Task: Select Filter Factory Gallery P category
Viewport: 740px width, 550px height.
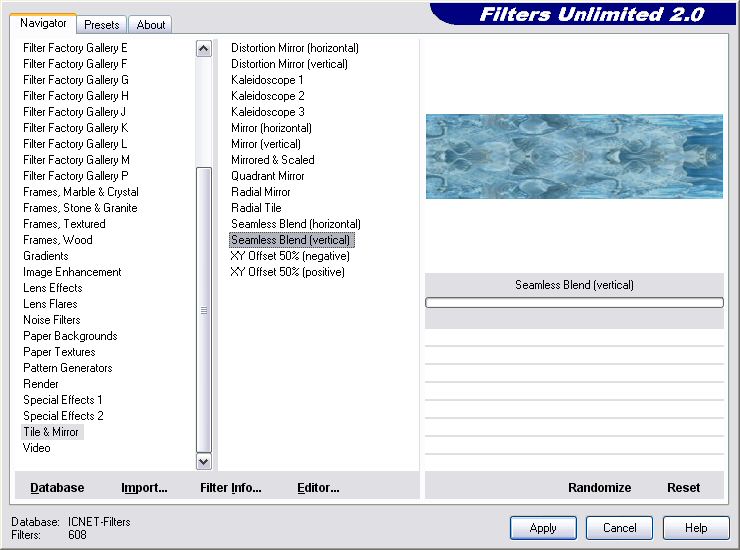Action: click(76, 176)
